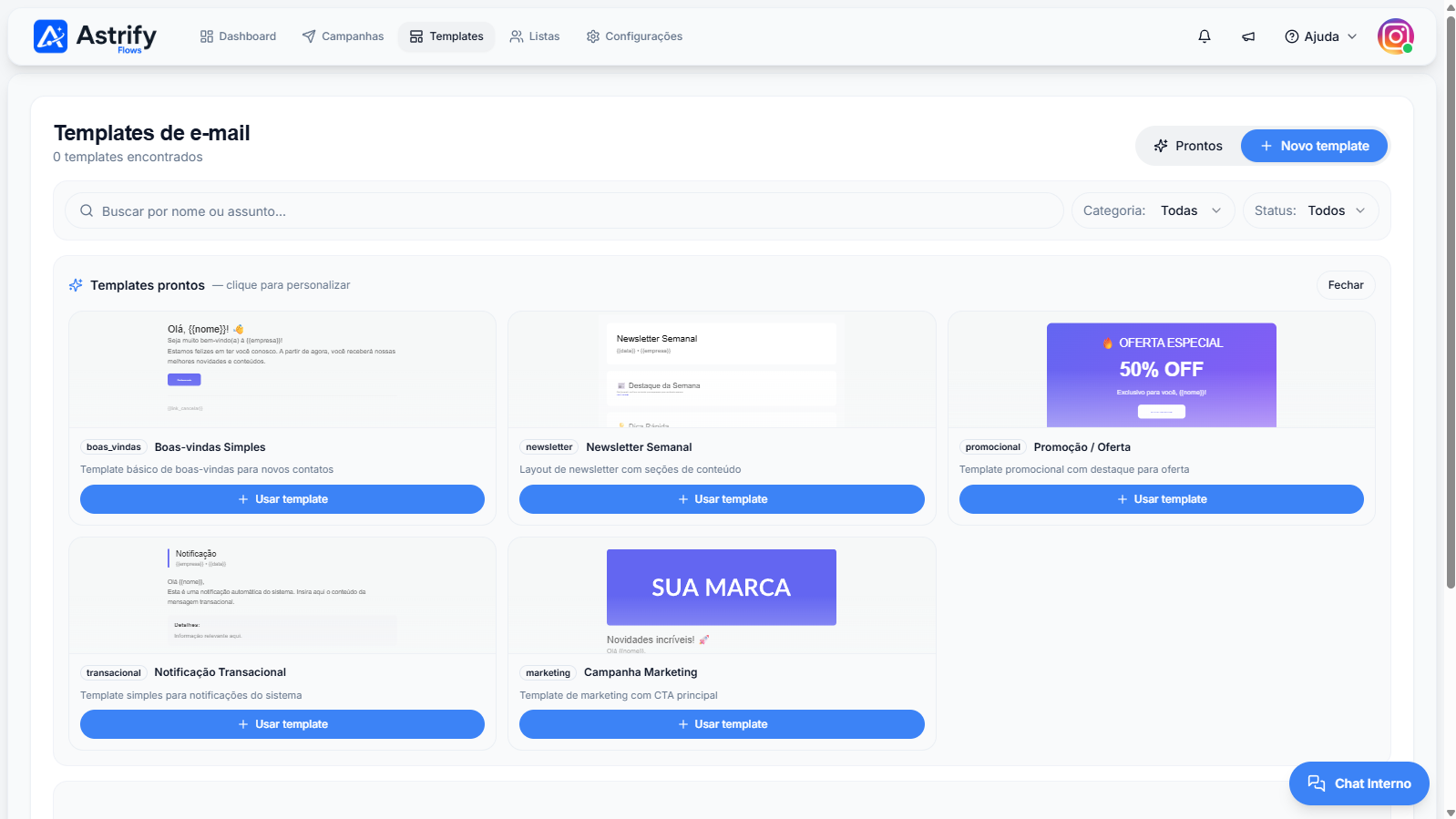Click the sparkle icon beside Templates prontos
This screenshot has width=1456, height=819.
76,285
